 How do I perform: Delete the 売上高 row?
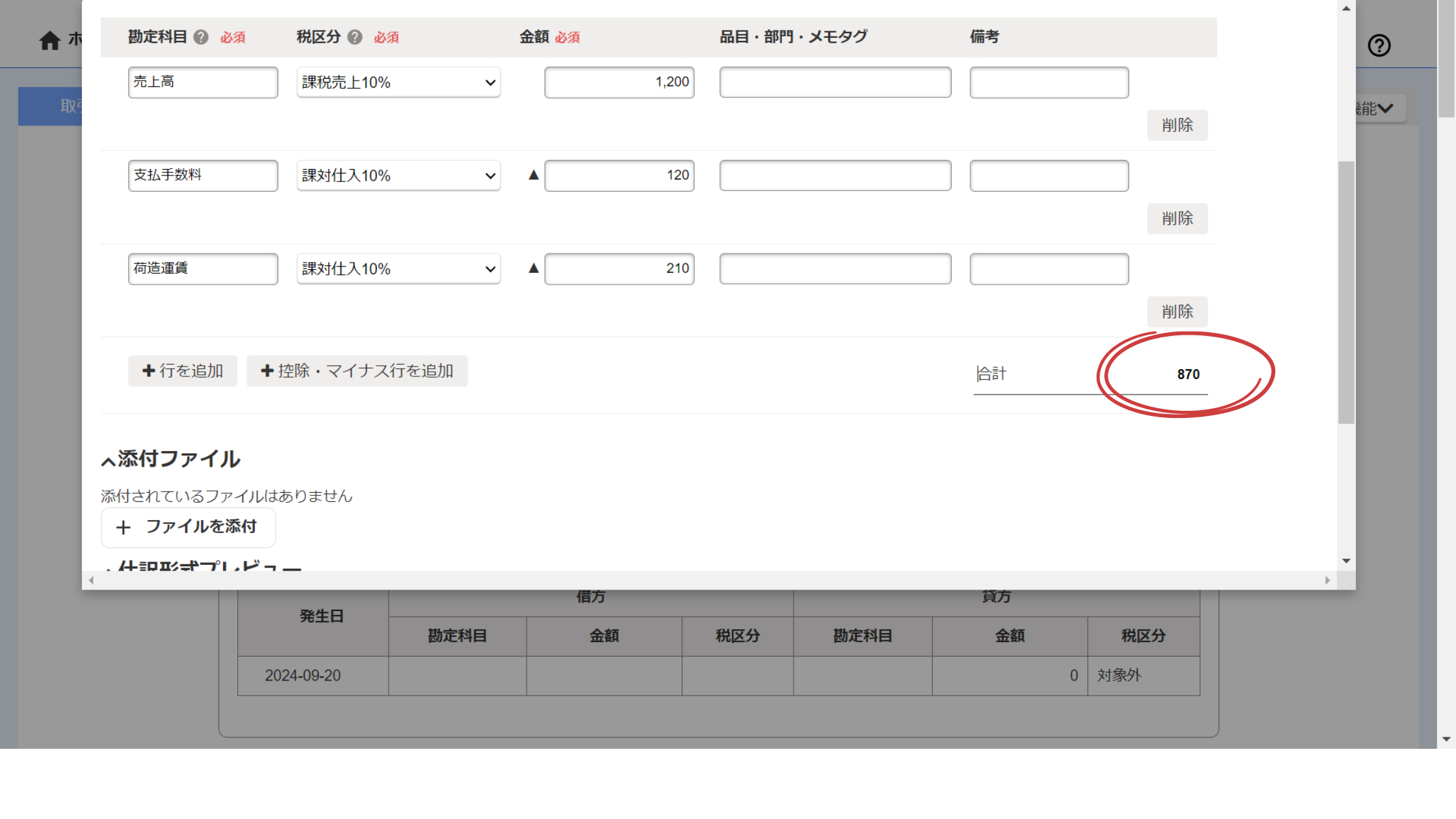(1176, 125)
